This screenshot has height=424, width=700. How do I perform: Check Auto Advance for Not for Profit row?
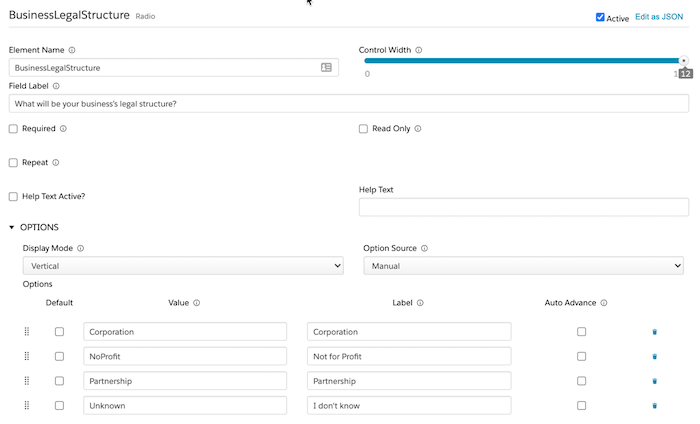(582, 356)
